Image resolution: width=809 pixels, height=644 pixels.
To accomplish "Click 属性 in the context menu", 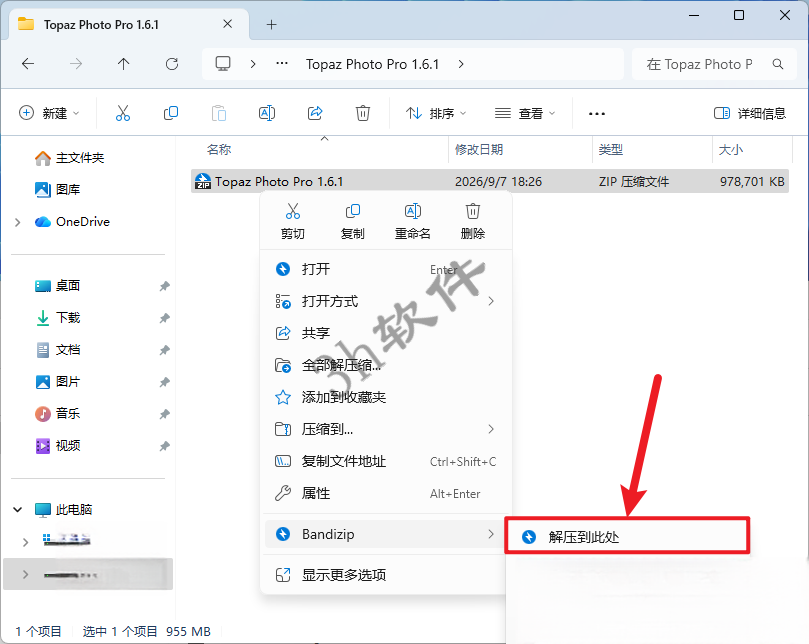I will click(386, 493).
